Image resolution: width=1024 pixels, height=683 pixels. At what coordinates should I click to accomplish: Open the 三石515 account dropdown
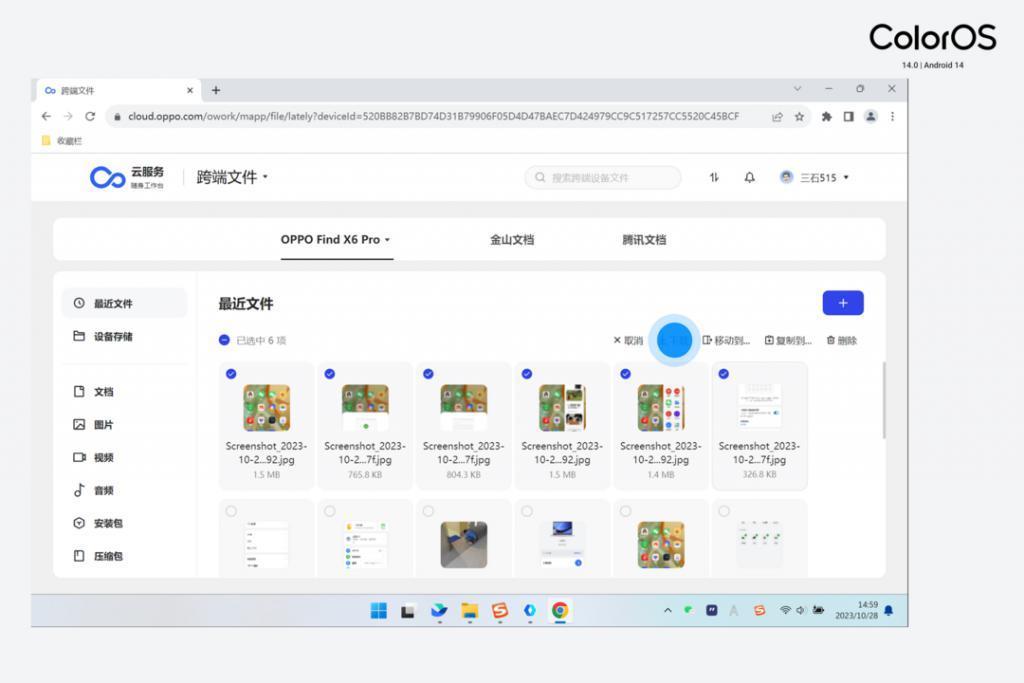pos(816,177)
